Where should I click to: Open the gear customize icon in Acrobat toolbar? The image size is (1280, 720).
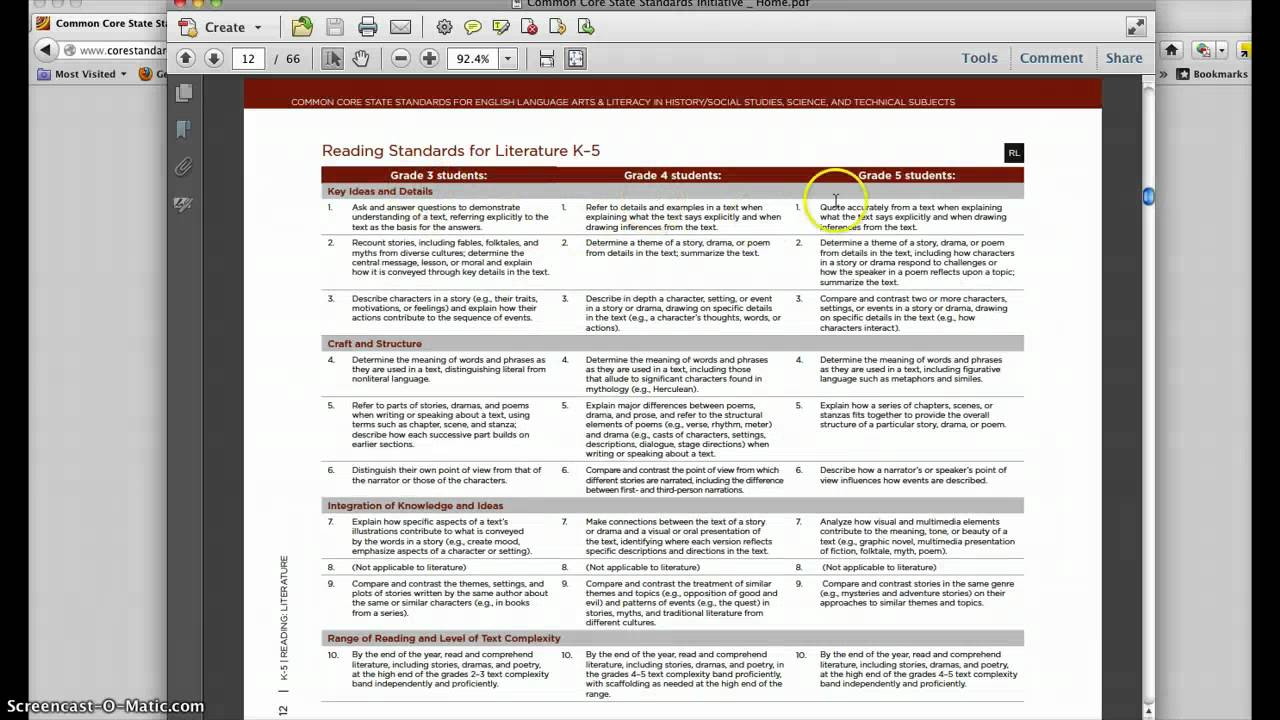coord(444,27)
